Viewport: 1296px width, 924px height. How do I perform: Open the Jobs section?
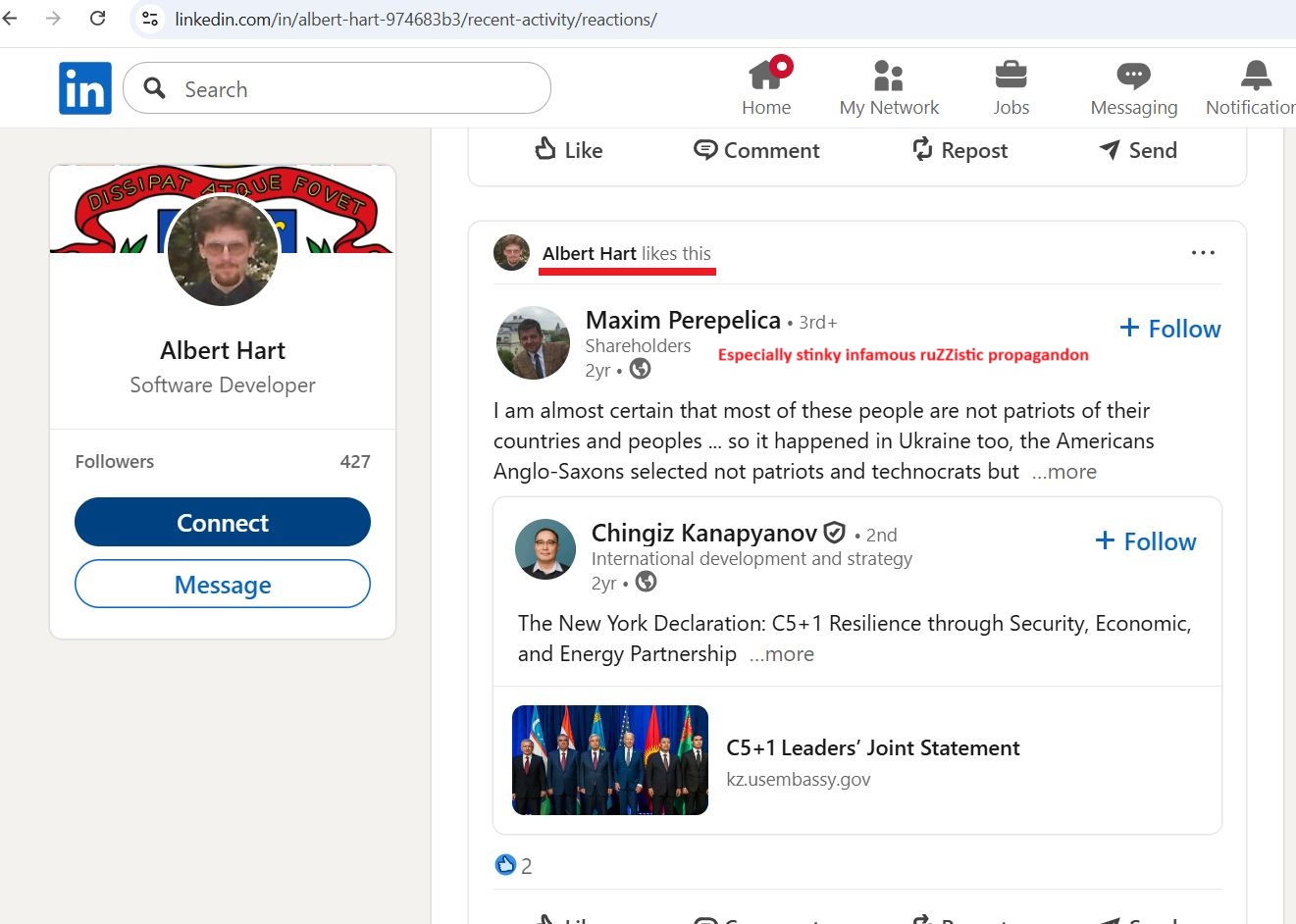1011,86
